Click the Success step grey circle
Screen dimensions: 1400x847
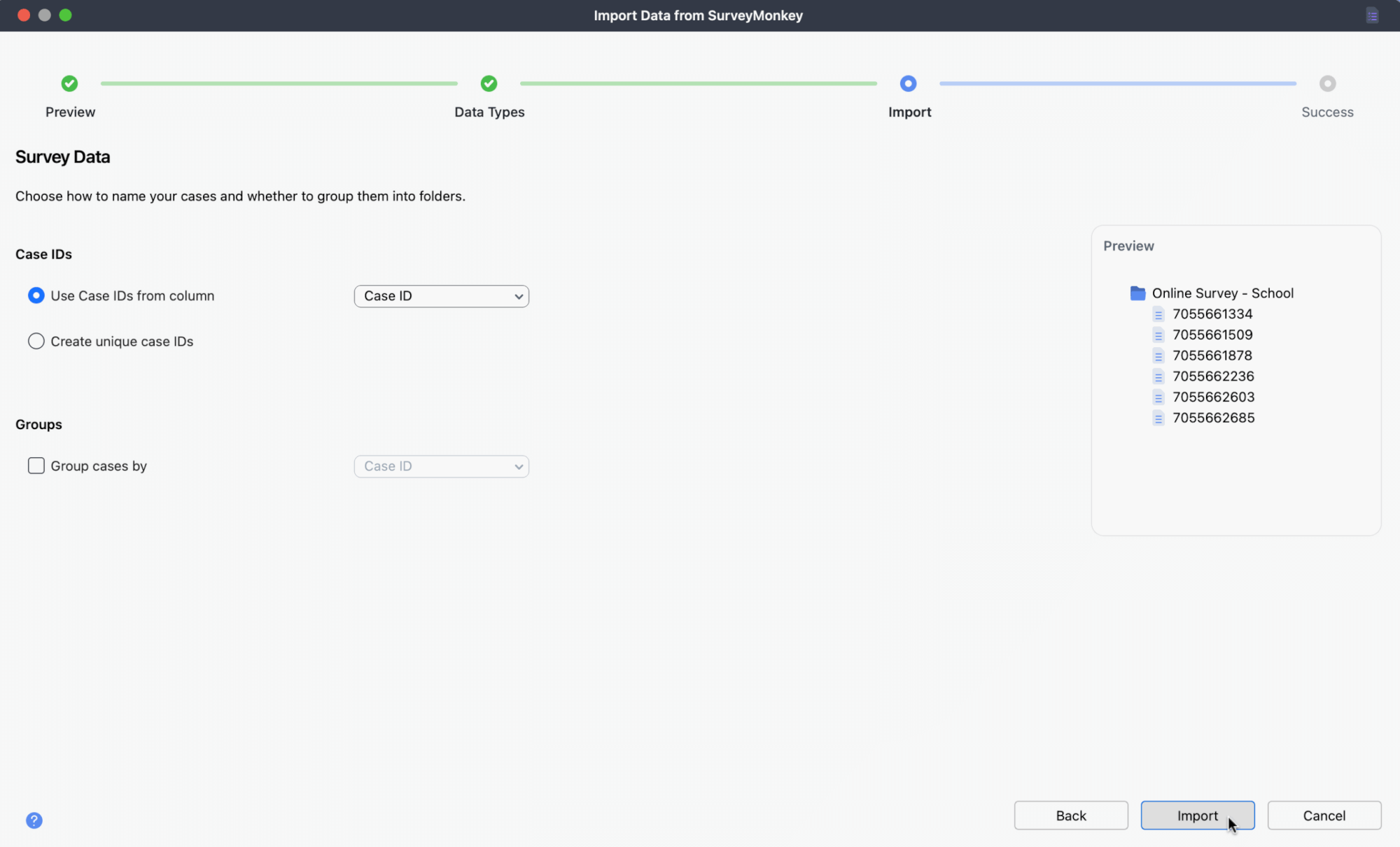(x=1327, y=83)
